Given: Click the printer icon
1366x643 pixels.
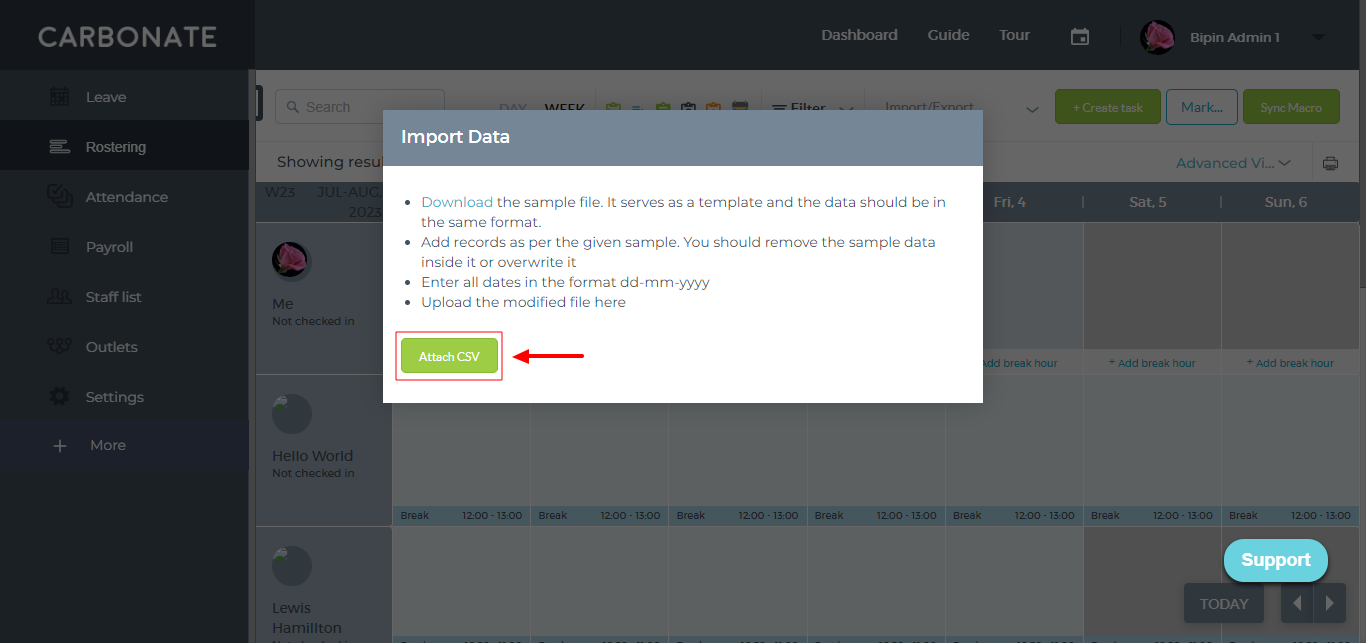Looking at the screenshot, I should 1330,163.
